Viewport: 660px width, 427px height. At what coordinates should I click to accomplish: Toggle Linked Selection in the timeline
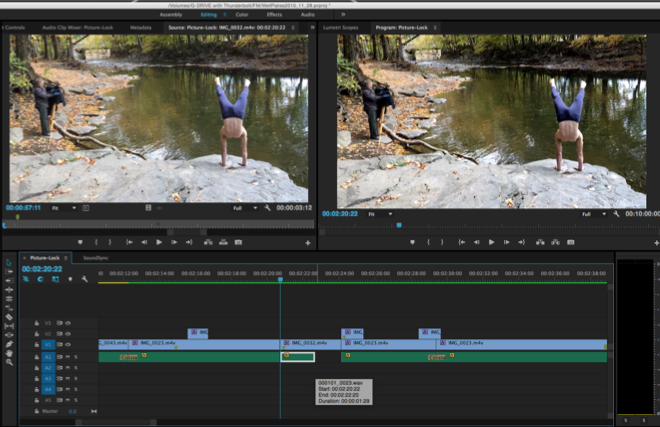pyautogui.click(x=55, y=279)
